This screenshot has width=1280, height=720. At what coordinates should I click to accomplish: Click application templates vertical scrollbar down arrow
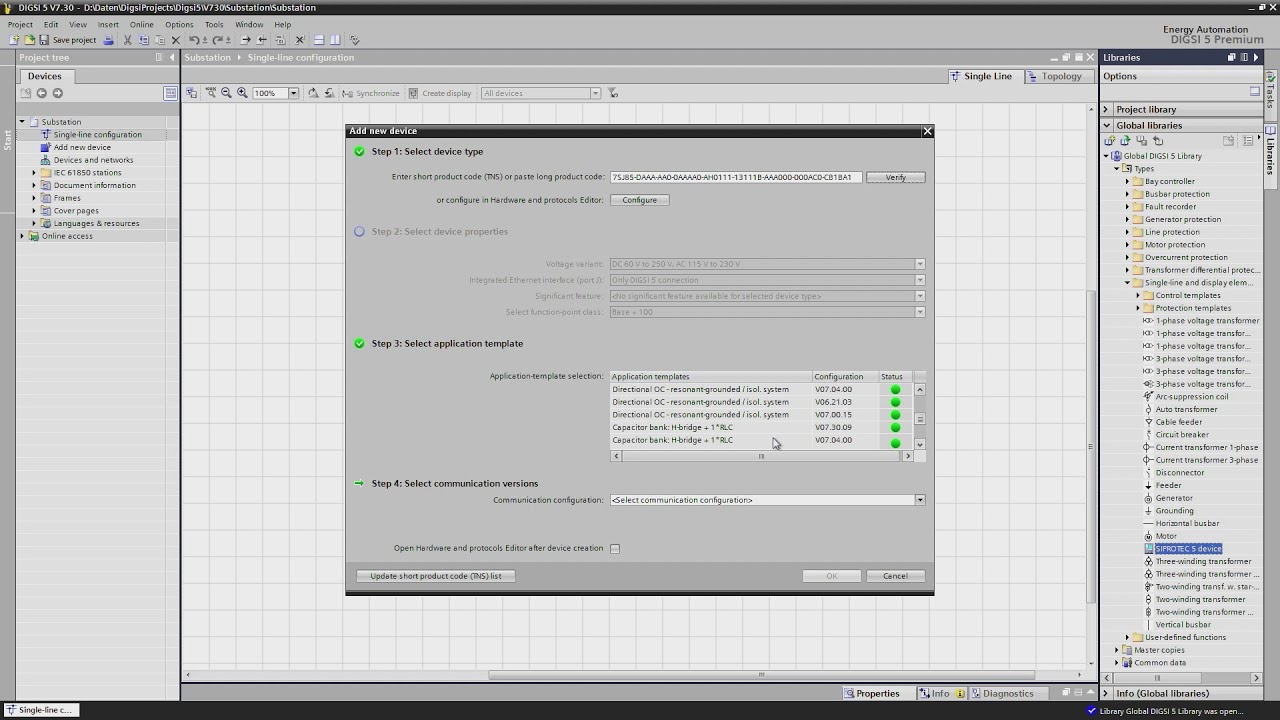click(920, 444)
